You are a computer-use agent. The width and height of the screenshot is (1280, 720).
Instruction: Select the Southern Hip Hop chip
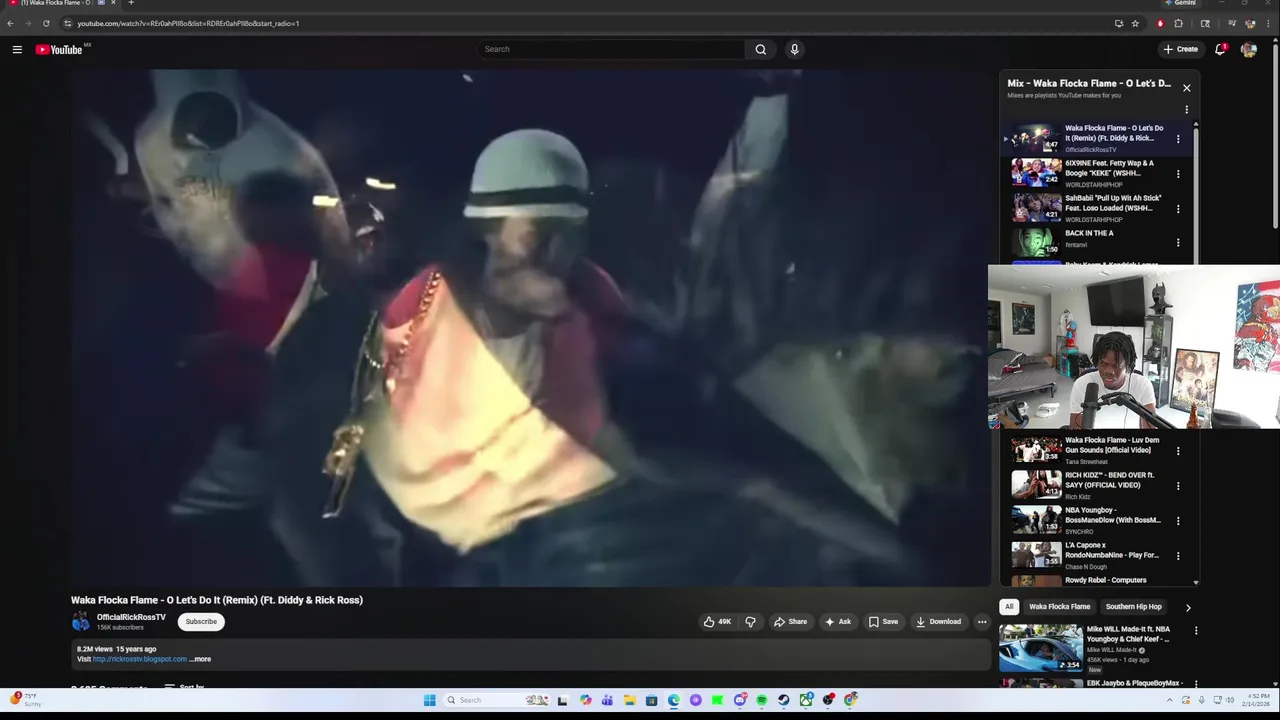click(1133, 607)
